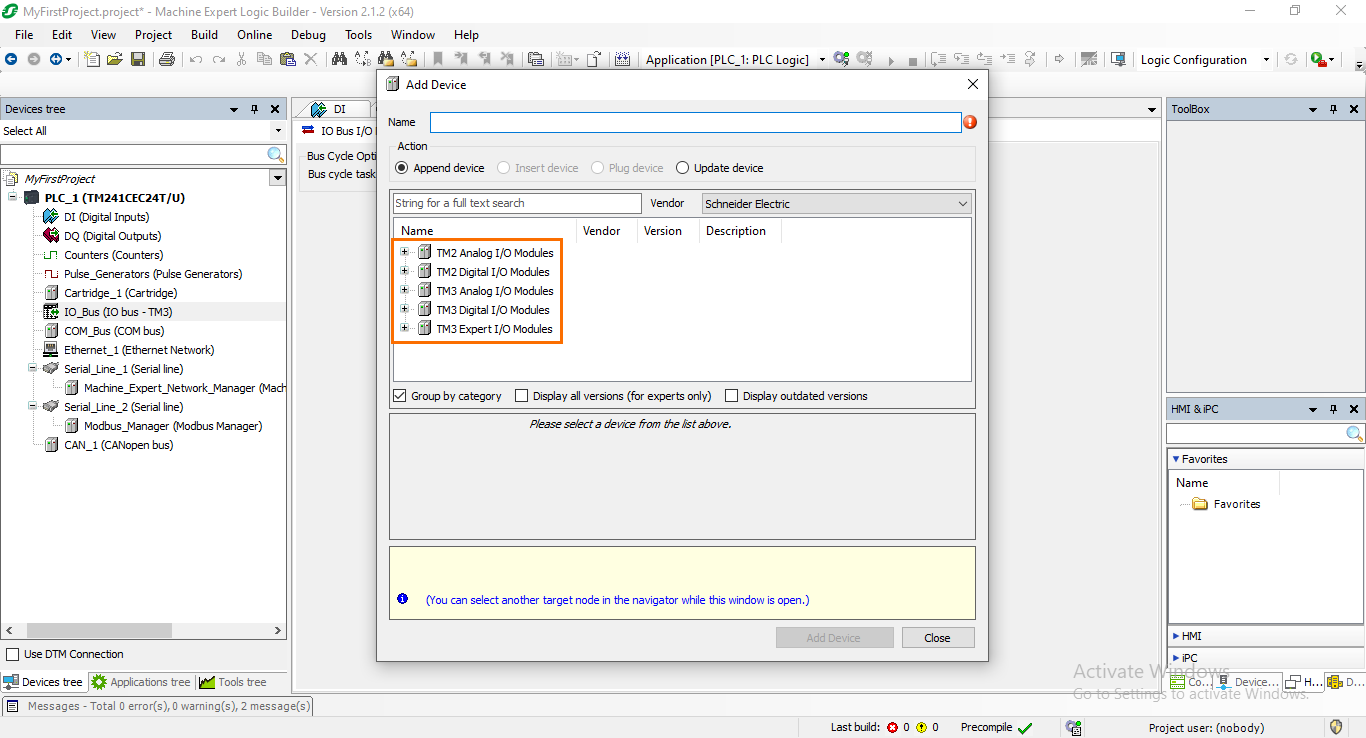
Task: Select Modbus_Manager (Modbus Manager) tree item
Action: [x=163, y=426]
